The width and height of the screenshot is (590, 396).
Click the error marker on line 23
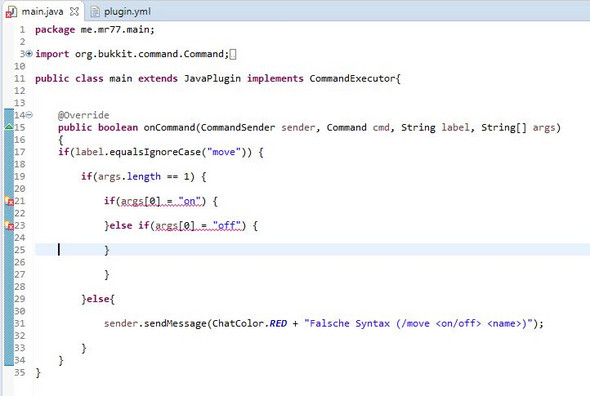[x=9, y=225]
